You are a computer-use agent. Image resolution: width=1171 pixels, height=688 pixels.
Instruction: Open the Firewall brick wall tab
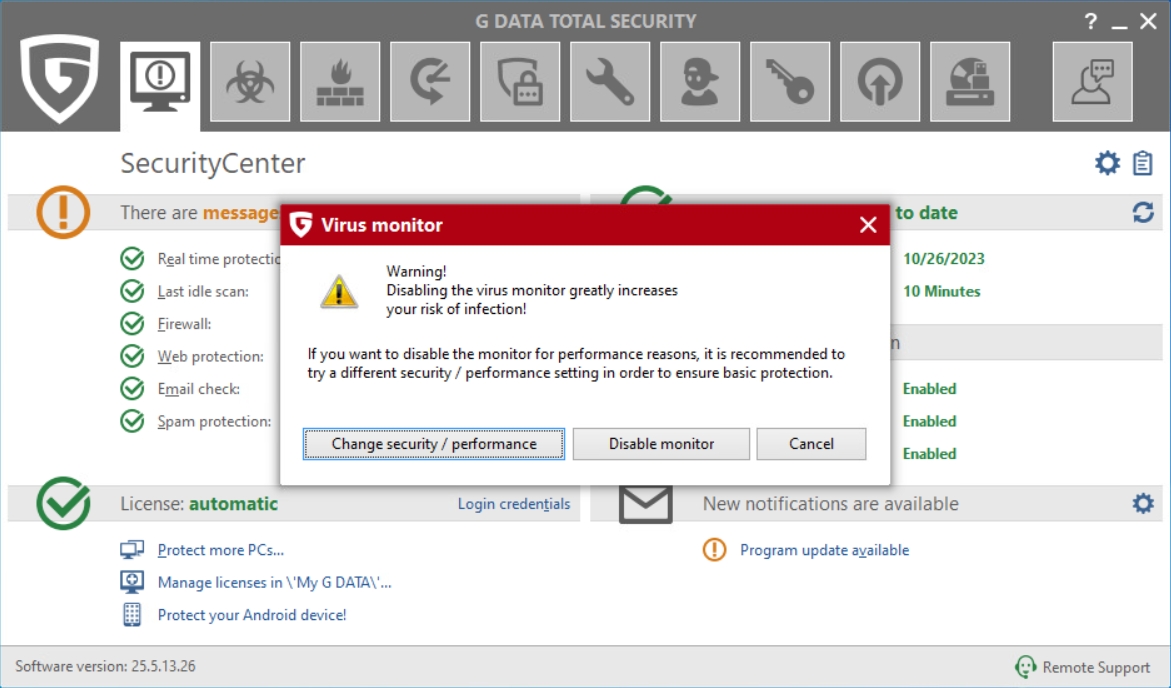click(340, 82)
